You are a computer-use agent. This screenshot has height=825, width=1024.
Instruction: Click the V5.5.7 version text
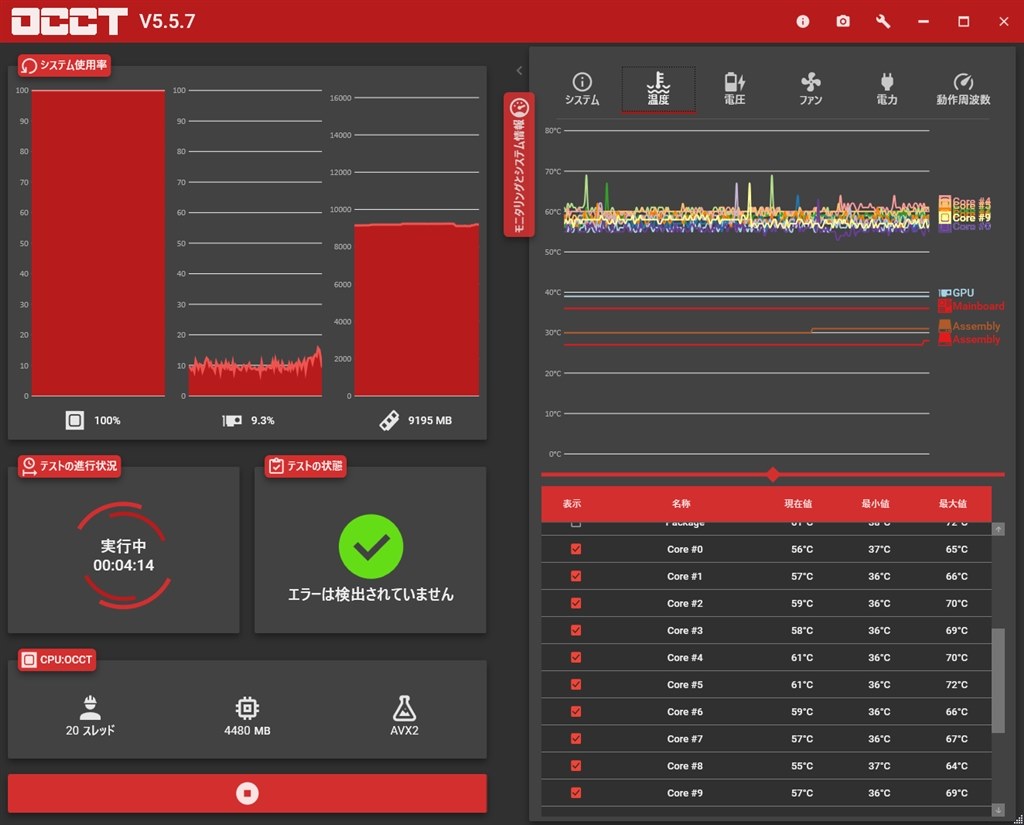coord(167,22)
